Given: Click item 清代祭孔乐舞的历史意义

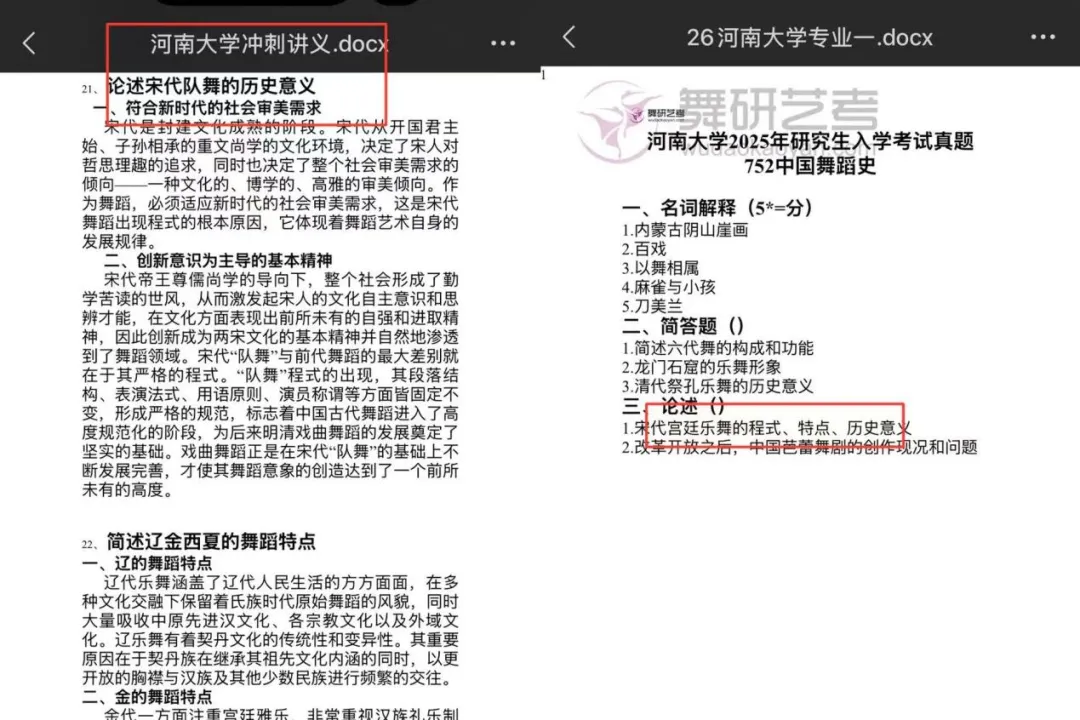Looking at the screenshot, I should tap(723, 387).
